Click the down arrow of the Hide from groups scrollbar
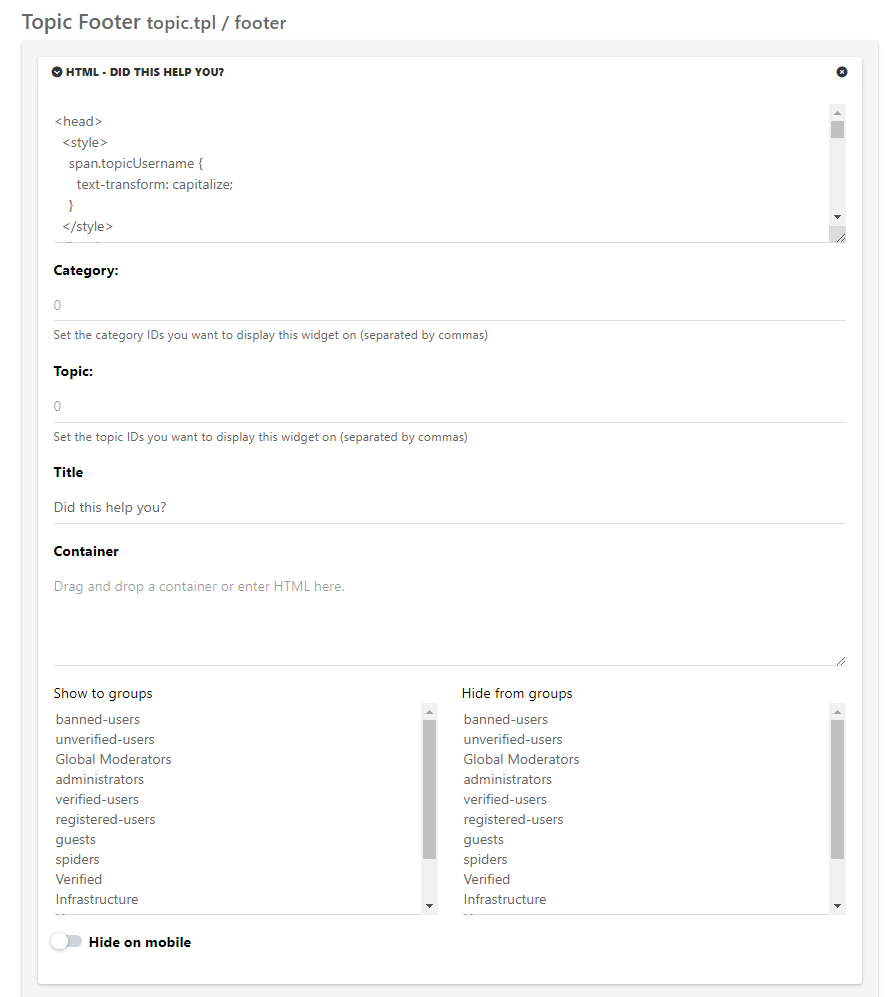This screenshot has height=997, width=892. point(837,906)
